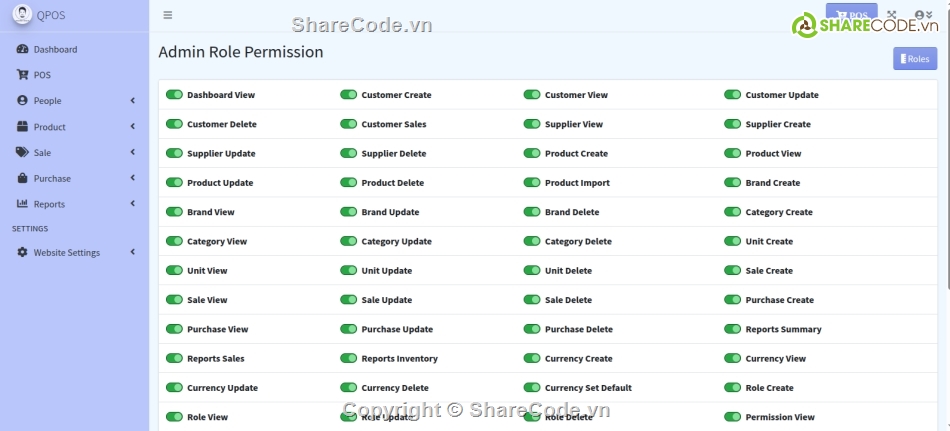Open the user account dropdown in header
The height and width of the screenshot is (431, 950).
[923, 15]
